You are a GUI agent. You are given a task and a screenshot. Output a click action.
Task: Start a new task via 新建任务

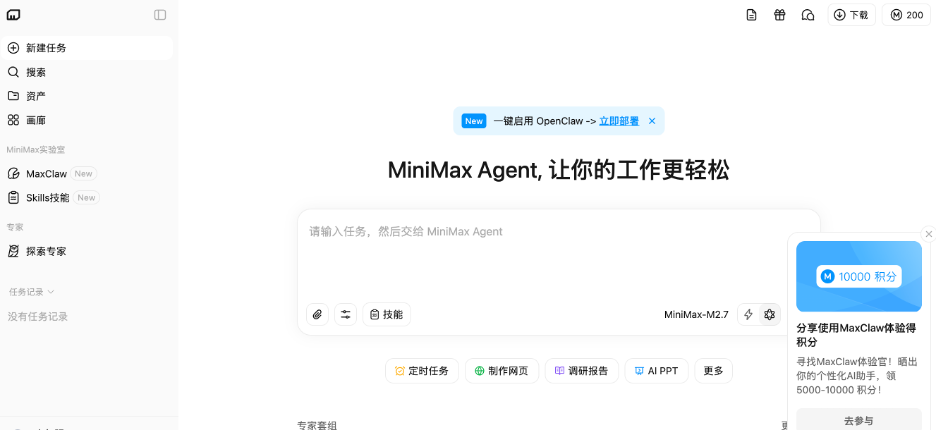click(87, 48)
